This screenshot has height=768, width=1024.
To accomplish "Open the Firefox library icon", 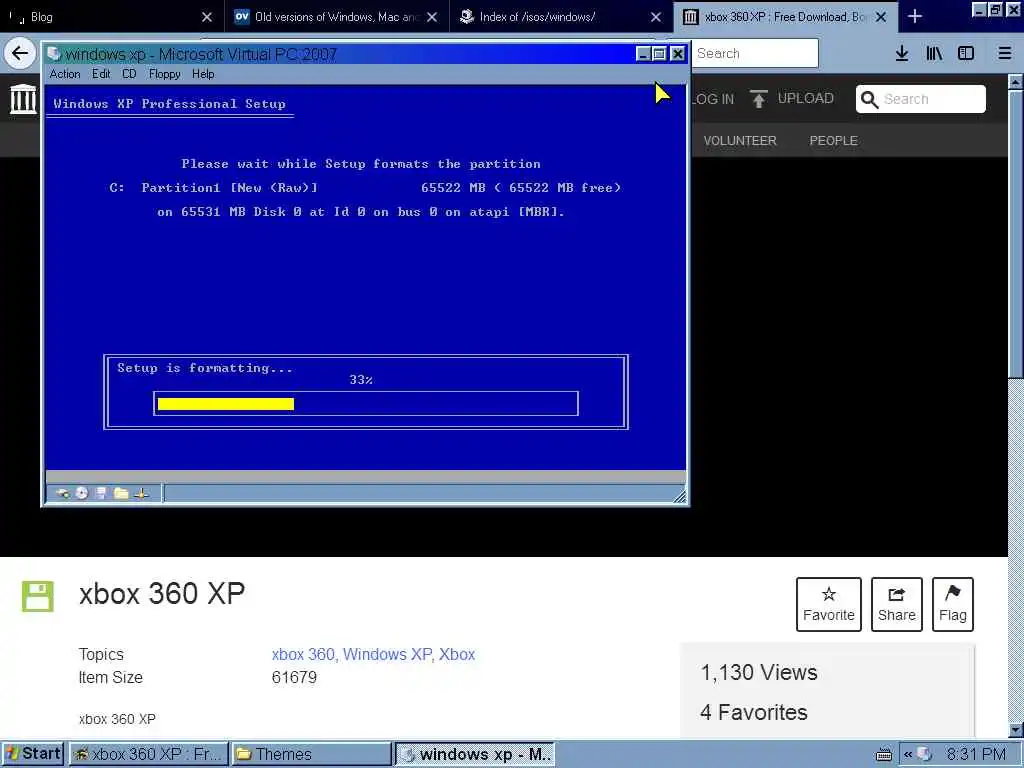I will coord(934,54).
